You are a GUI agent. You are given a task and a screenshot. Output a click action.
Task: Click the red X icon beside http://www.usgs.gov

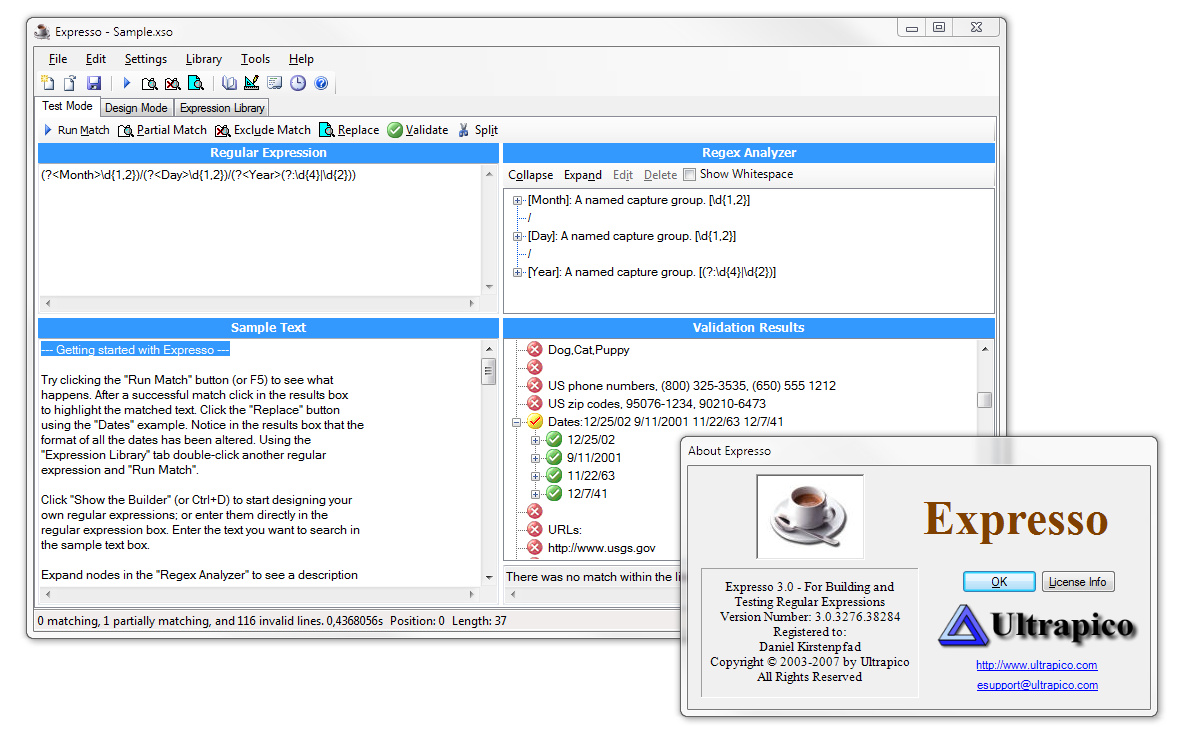pos(534,547)
